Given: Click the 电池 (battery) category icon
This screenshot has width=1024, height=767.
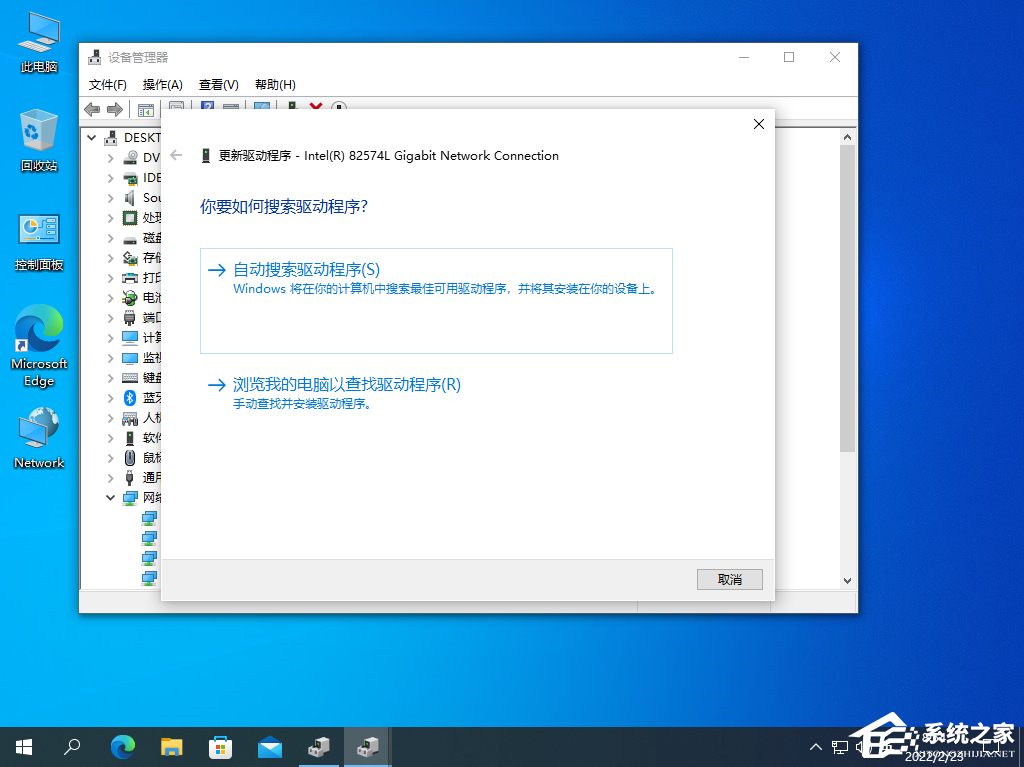Looking at the screenshot, I should pyautogui.click(x=130, y=297).
